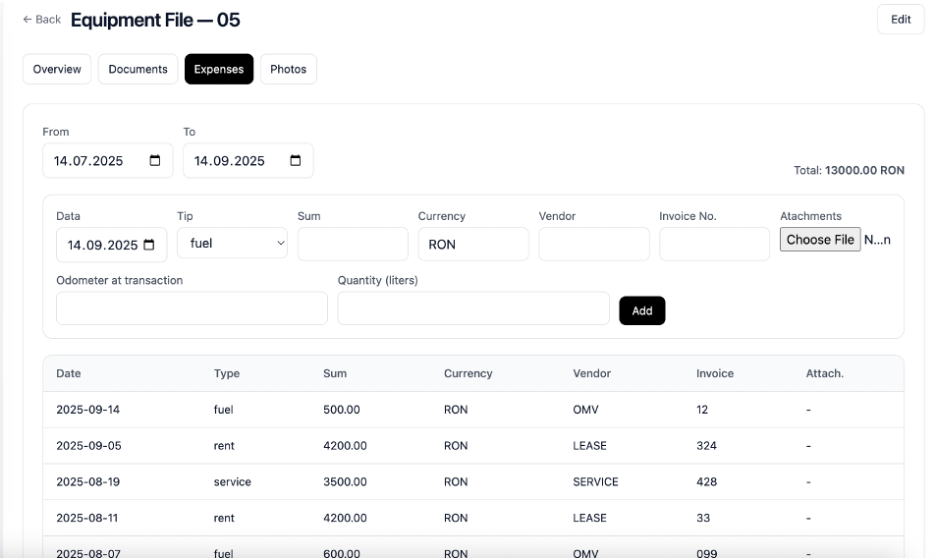Screen dimensions: 936x558
Task: Go to the Photos tab
Action: pos(288,69)
